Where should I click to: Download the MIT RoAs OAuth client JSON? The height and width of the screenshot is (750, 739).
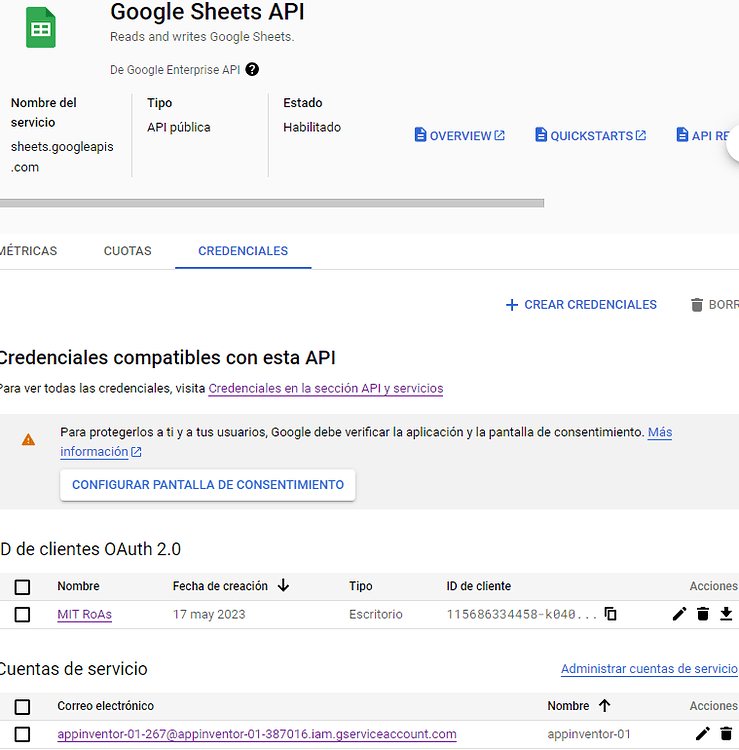click(x=726, y=614)
